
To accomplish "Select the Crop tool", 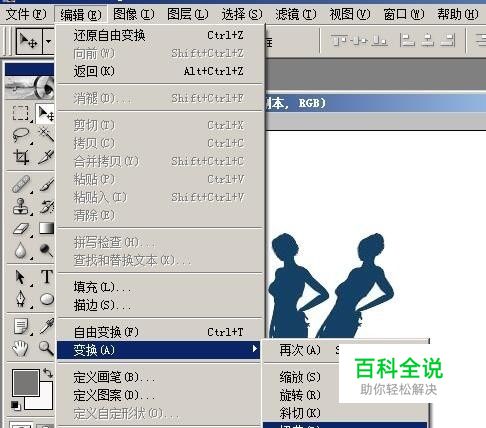I will pos(20,157).
